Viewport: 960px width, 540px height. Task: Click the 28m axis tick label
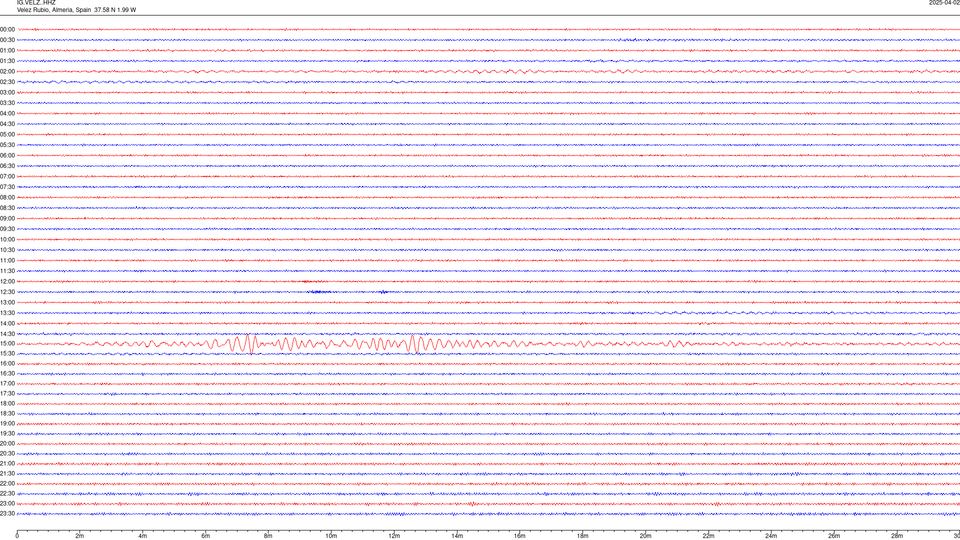click(896, 536)
